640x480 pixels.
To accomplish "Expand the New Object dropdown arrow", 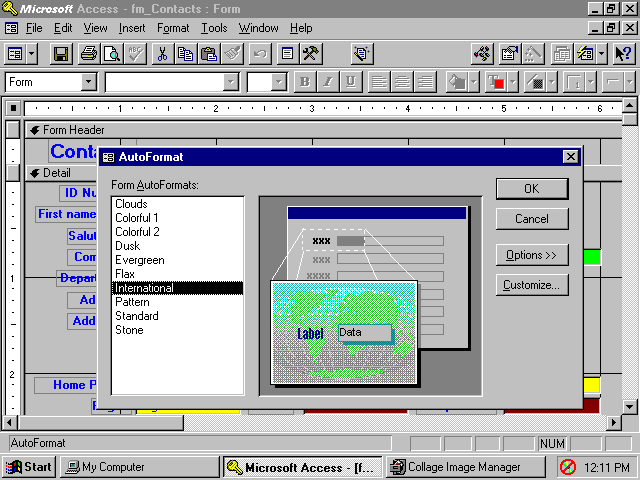I will click(x=602, y=54).
